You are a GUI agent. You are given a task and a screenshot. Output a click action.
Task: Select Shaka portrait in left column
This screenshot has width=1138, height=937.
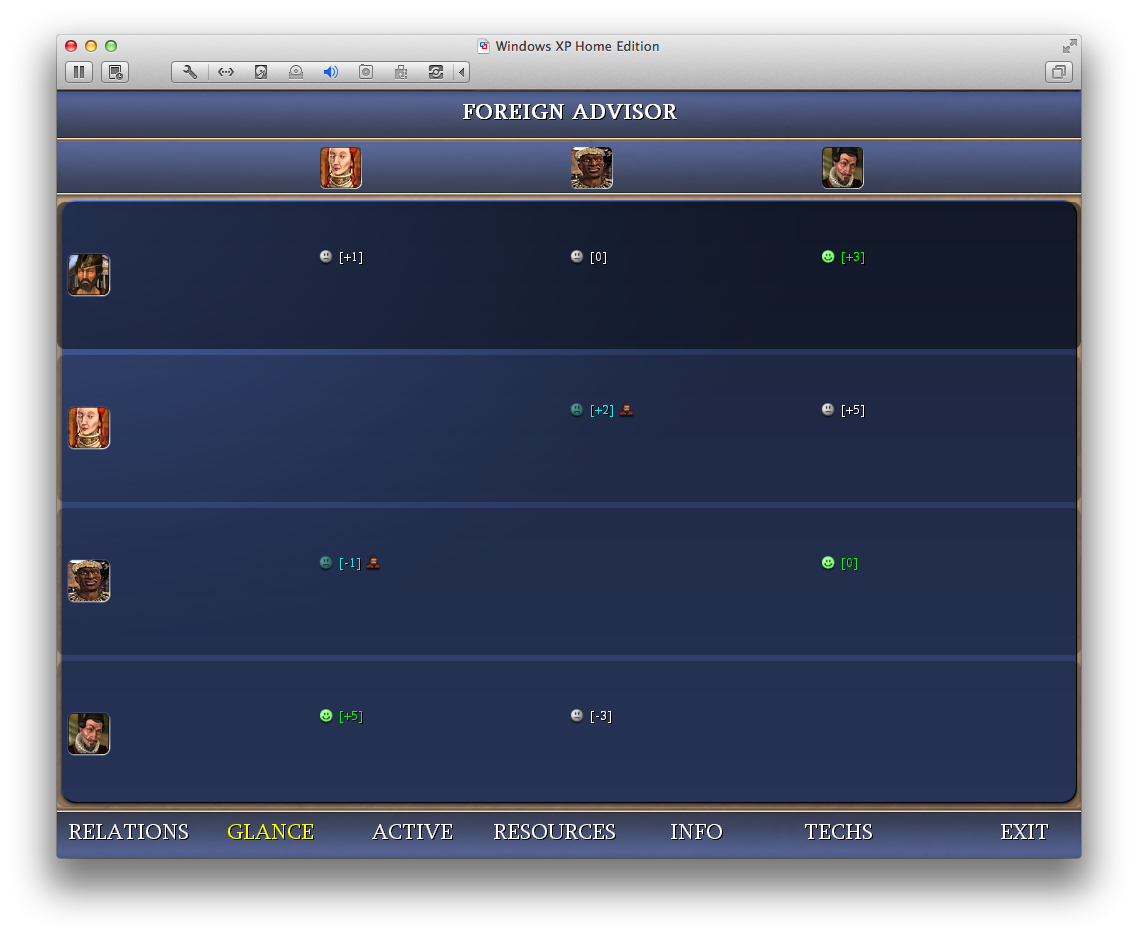pyautogui.click(x=89, y=581)
